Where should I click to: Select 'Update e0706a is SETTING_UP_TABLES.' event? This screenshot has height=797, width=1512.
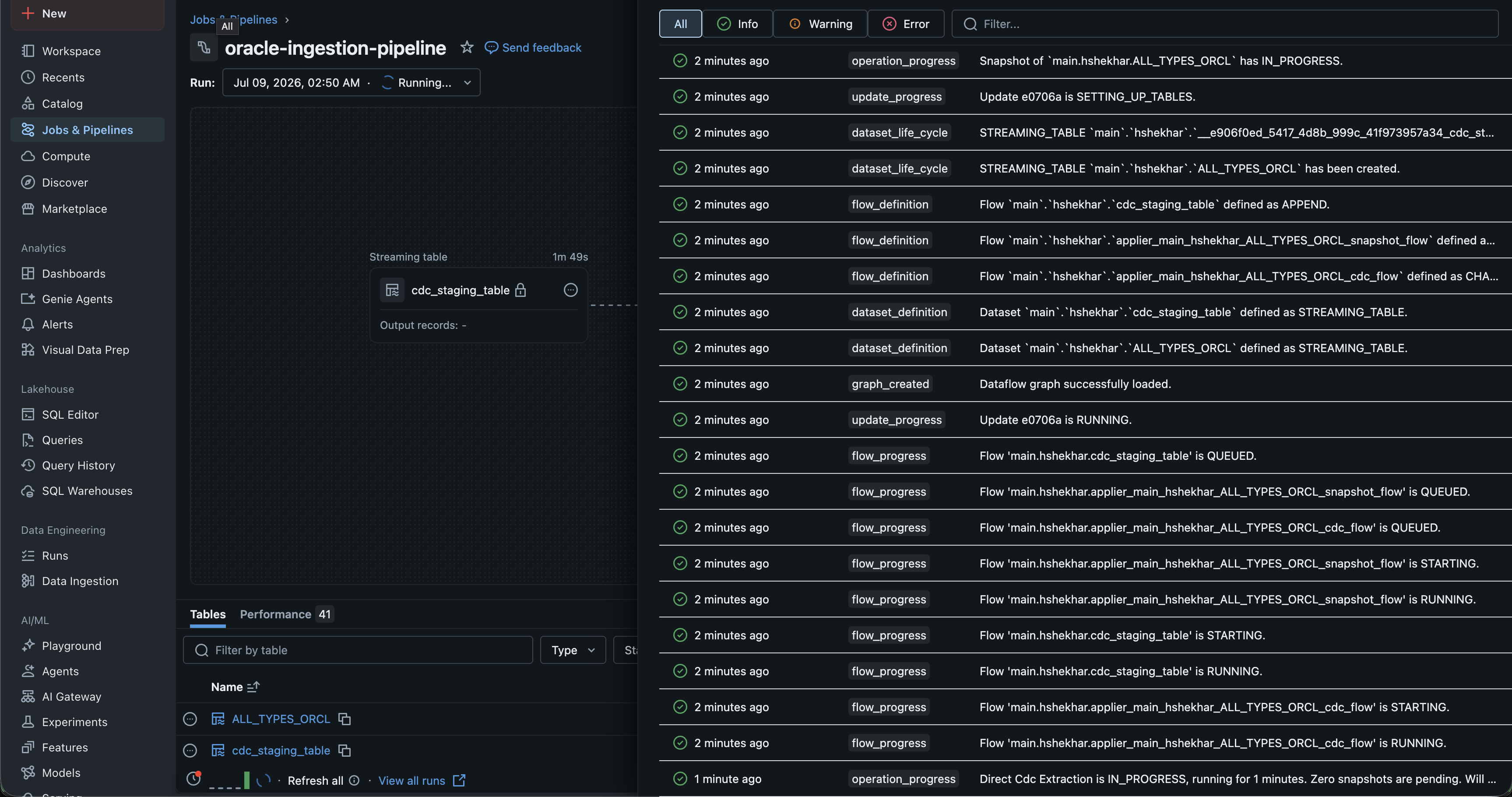[1085, 97]
